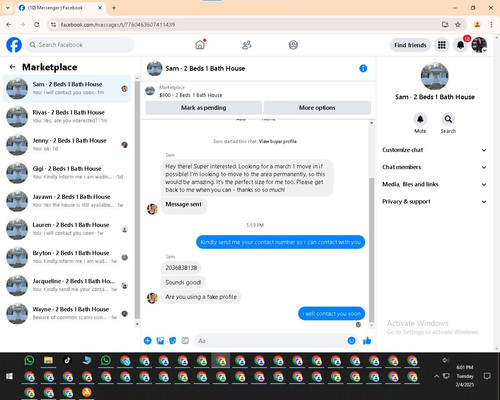Click message 'Are you using a fake profile'
Screen dimensions: 500x400
(201, 297)
